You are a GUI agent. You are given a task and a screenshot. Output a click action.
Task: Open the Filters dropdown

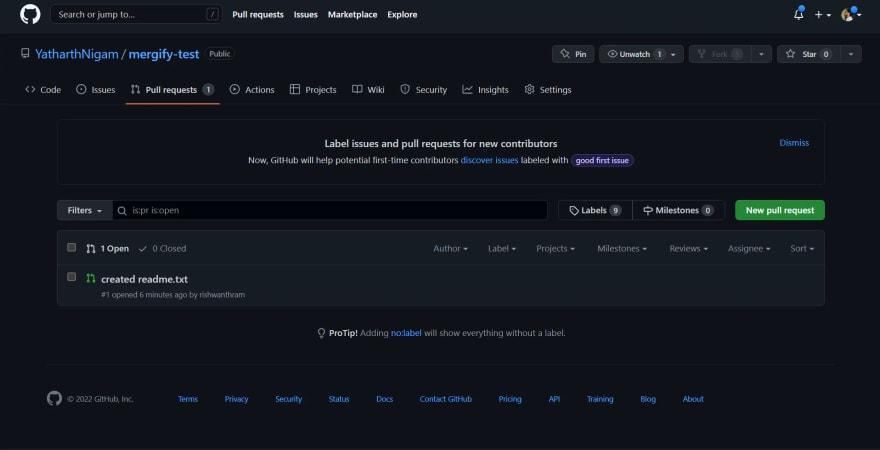coord(85,210)
